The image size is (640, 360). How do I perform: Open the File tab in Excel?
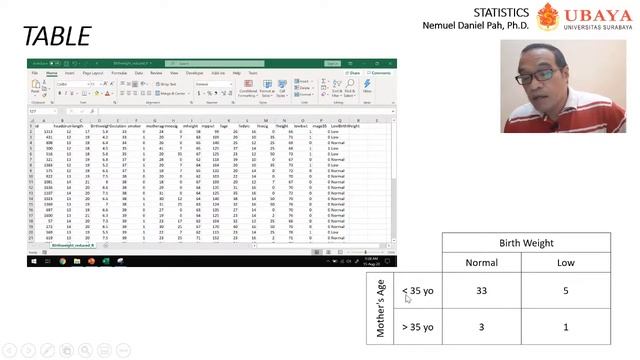(x=35, y=73)
